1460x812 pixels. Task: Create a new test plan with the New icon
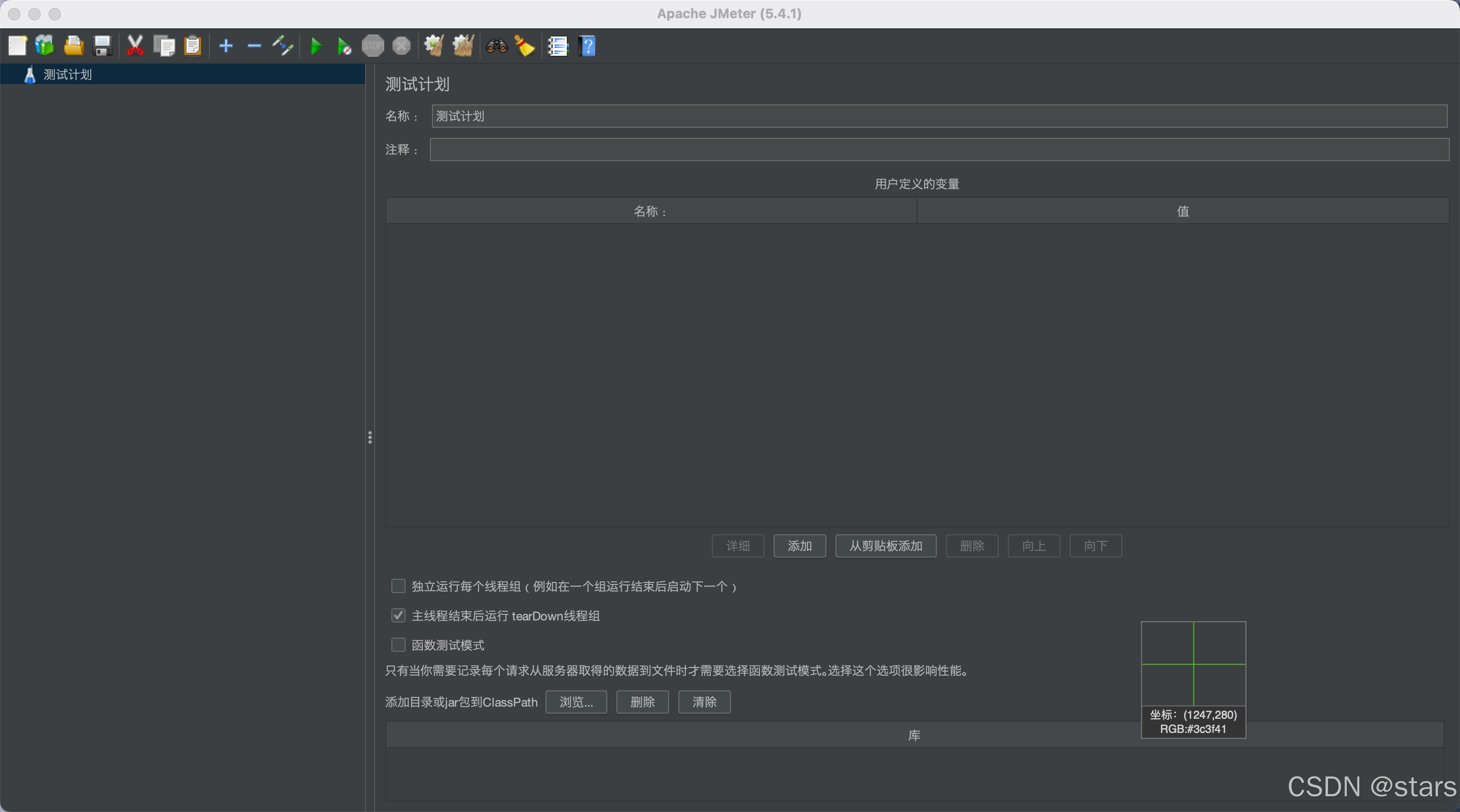[x=17, y=46]
